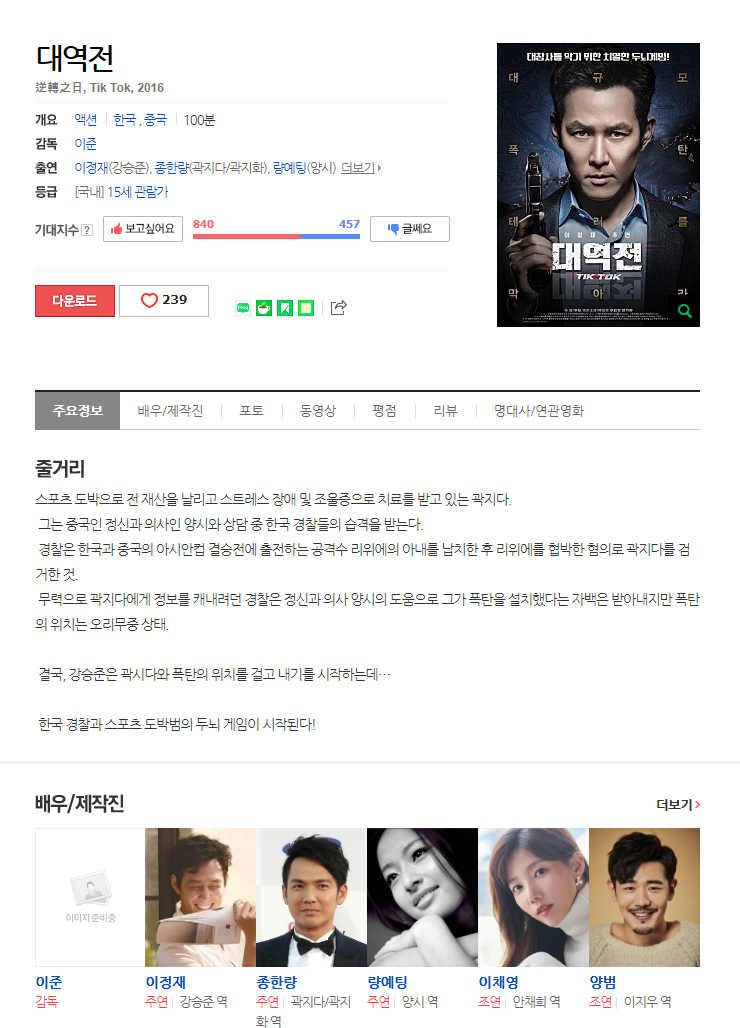Click the red 다운로드 button

(x=75, y=301)
